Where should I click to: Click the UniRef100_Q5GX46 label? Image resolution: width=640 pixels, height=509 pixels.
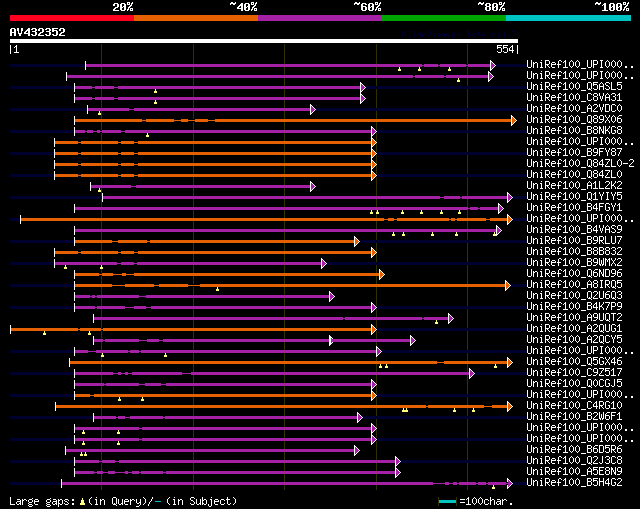pyautogui.click(x=574, y=362)
